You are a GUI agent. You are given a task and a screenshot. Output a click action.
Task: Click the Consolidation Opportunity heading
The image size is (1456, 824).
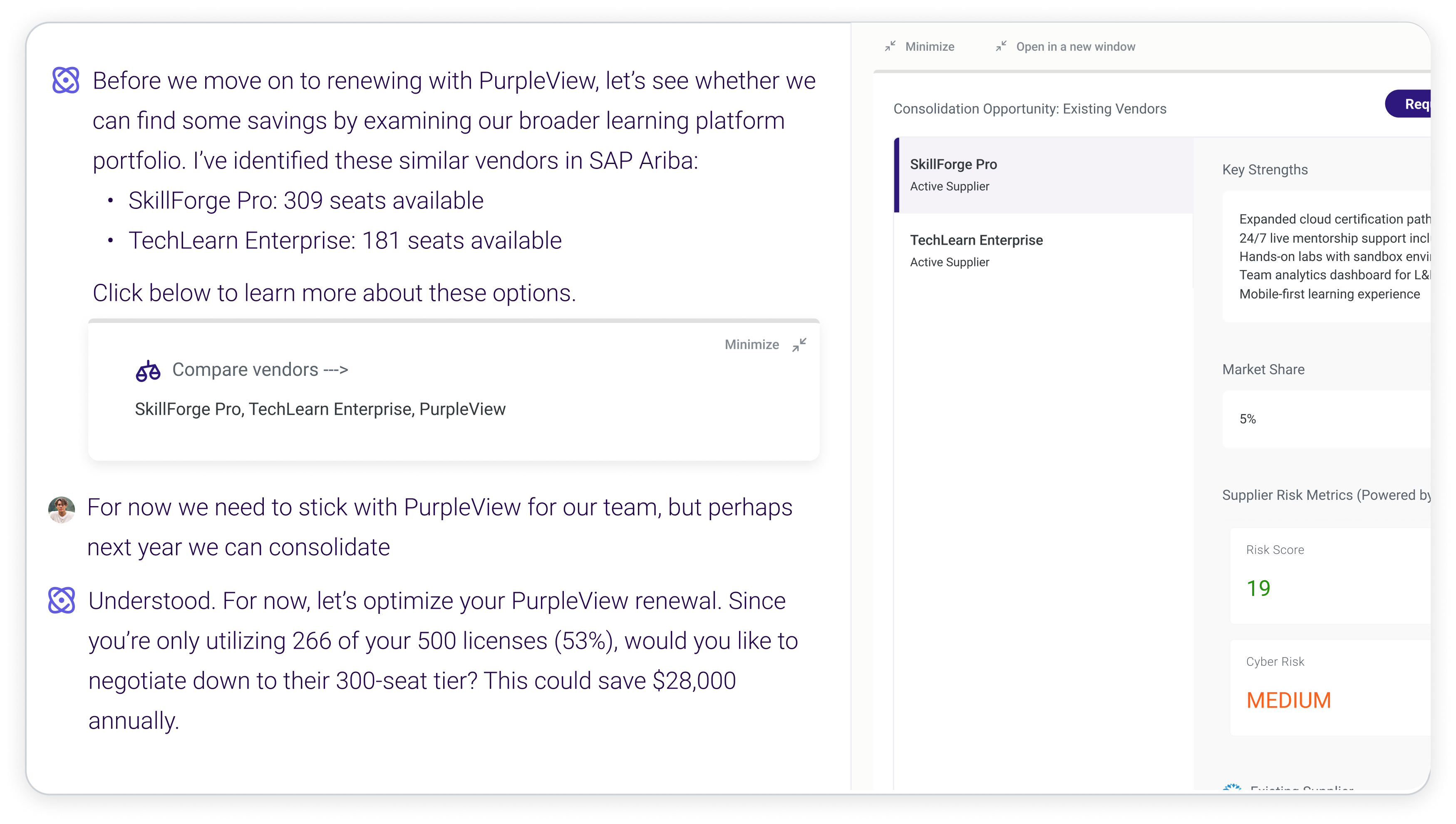[1029, 109]
